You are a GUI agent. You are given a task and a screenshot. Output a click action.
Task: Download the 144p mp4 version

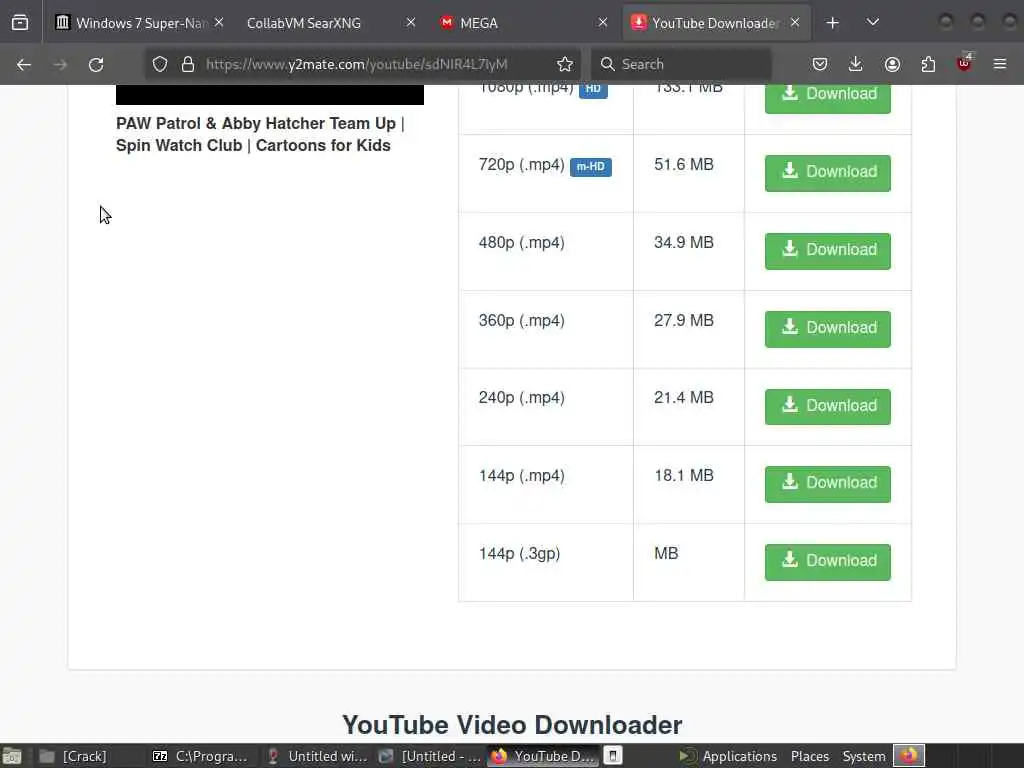(827, 484)
